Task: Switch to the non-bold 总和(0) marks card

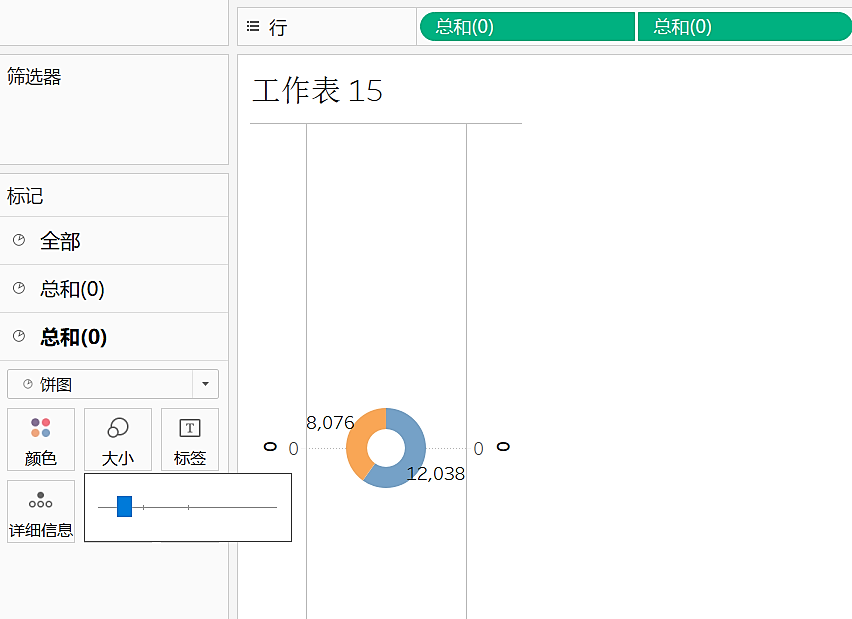Action: [114, 289]
